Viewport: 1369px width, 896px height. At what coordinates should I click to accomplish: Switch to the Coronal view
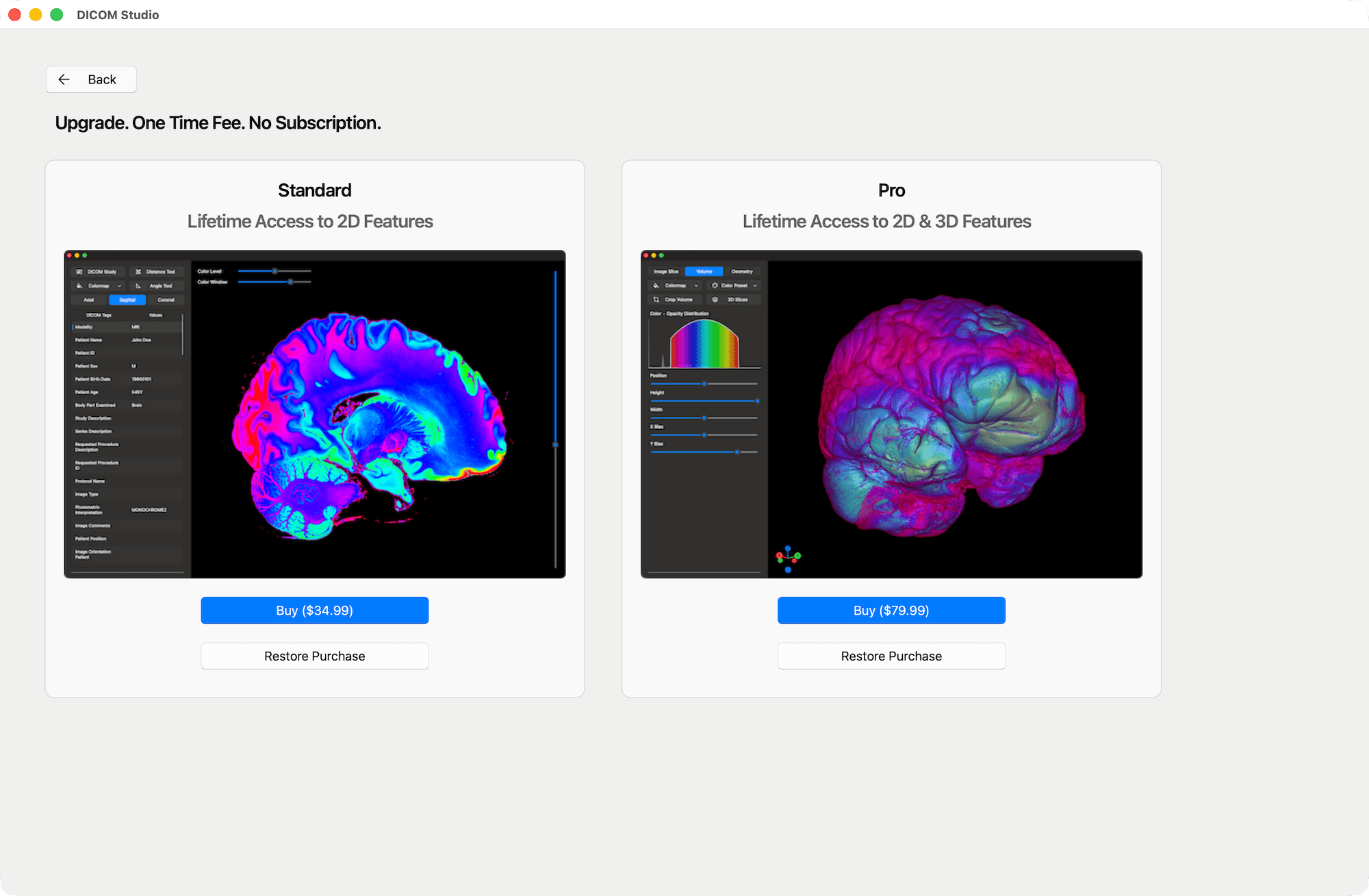pyautogui.click(x=167, y=300)
